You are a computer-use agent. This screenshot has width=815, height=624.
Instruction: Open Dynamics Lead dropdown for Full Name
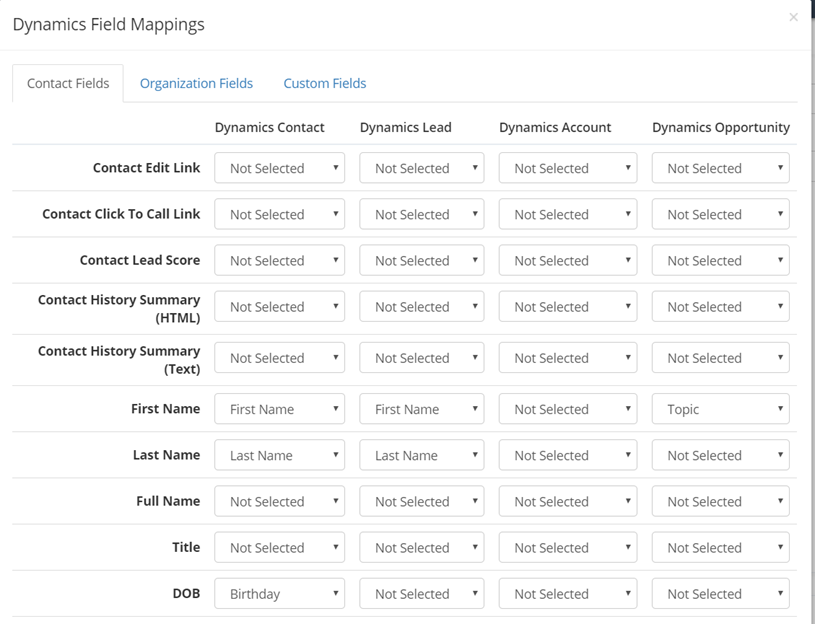pos(422,501)
